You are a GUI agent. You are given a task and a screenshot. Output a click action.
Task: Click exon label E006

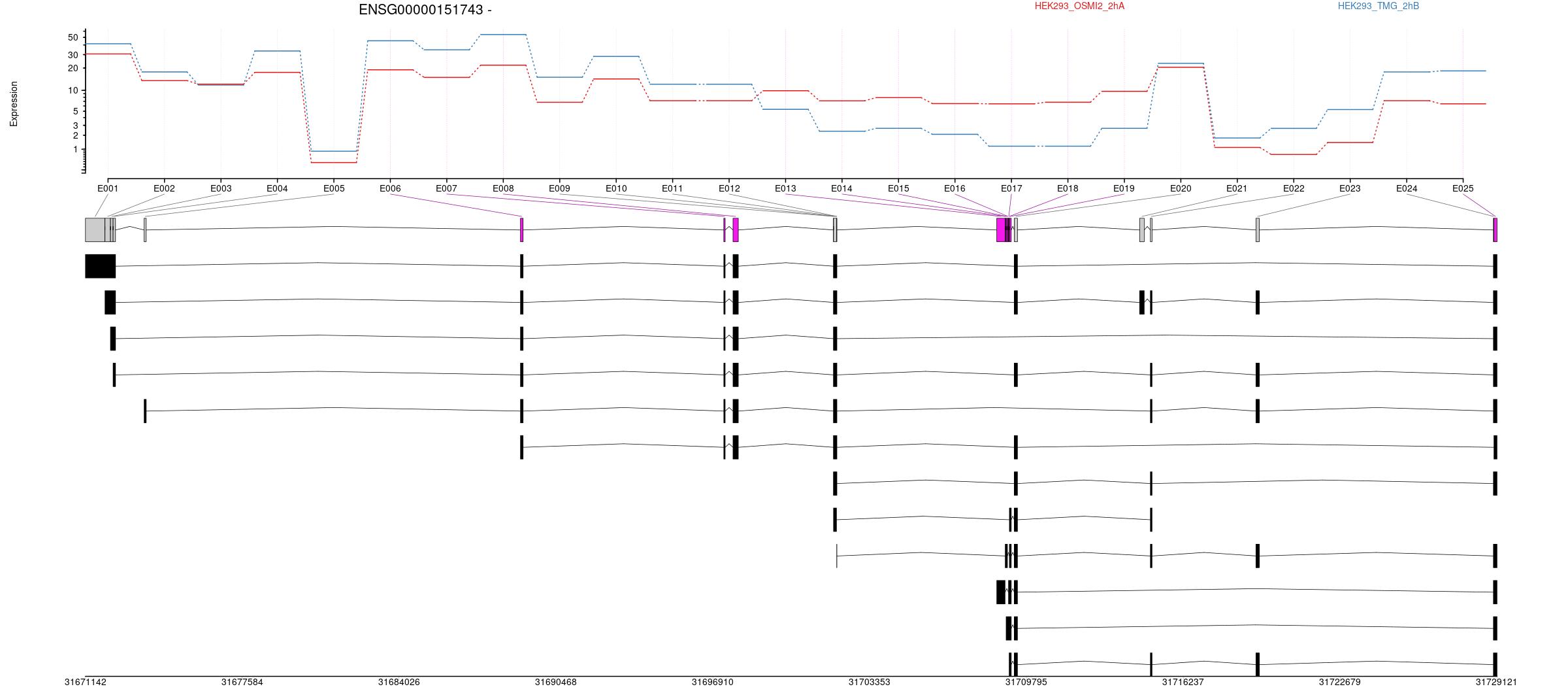pyautogui.click(x=390, y=188)
